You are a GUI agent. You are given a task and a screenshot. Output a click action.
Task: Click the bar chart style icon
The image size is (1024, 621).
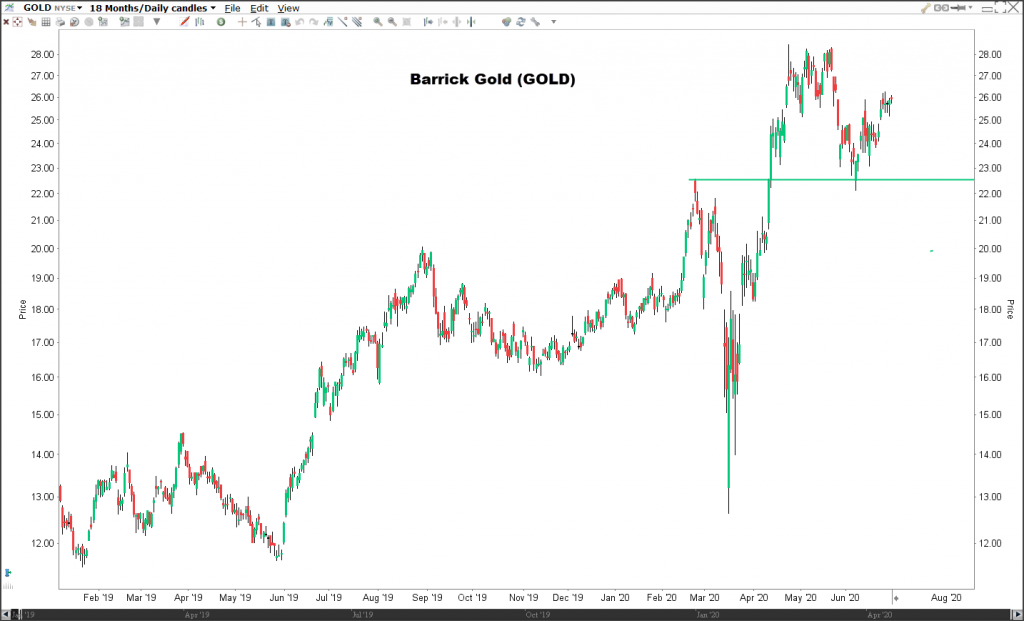click(199, 22)
